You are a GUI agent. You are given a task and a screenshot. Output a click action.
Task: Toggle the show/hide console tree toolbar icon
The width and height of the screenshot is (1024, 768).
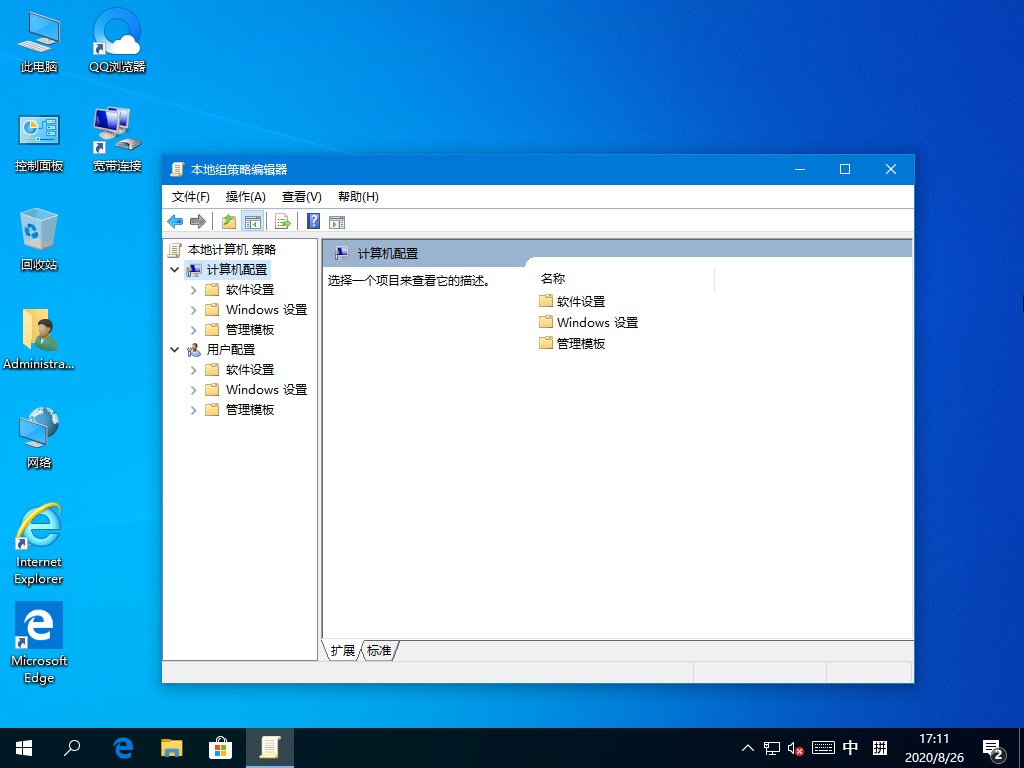pyautogui.click(x=252, y=221)
